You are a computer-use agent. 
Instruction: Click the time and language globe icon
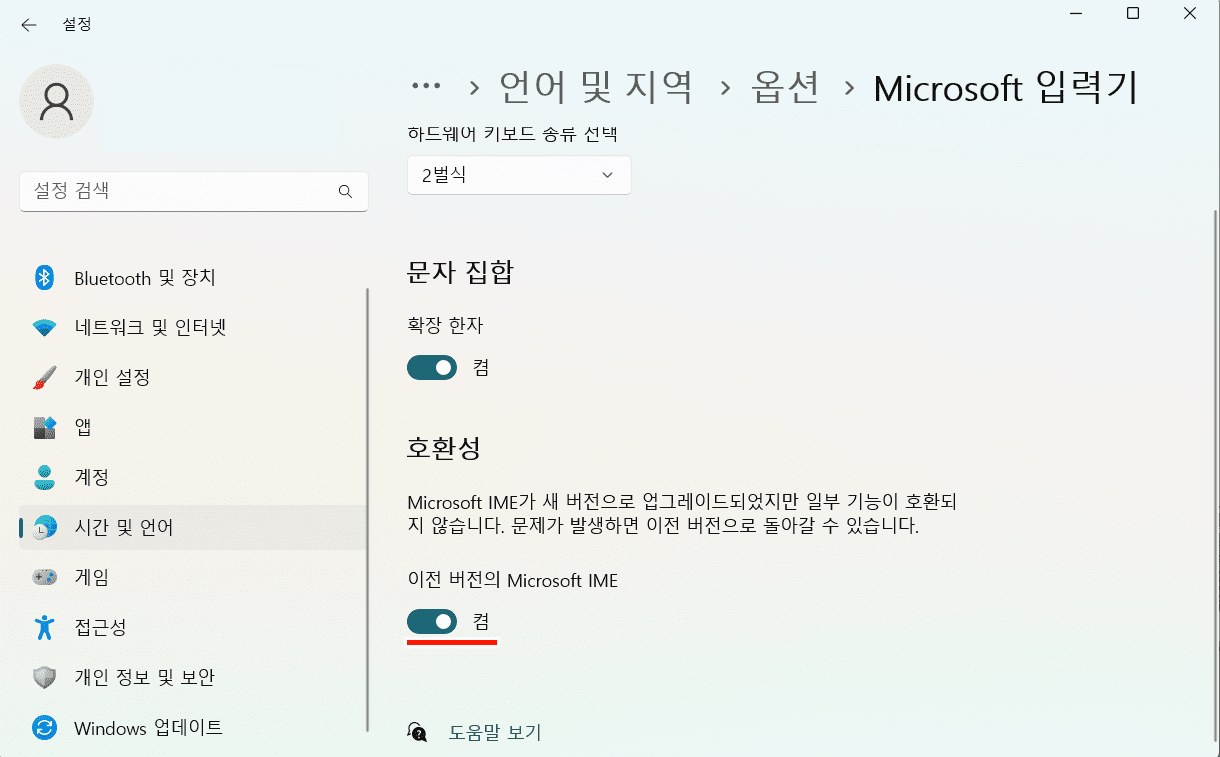(x=44, y=528)
